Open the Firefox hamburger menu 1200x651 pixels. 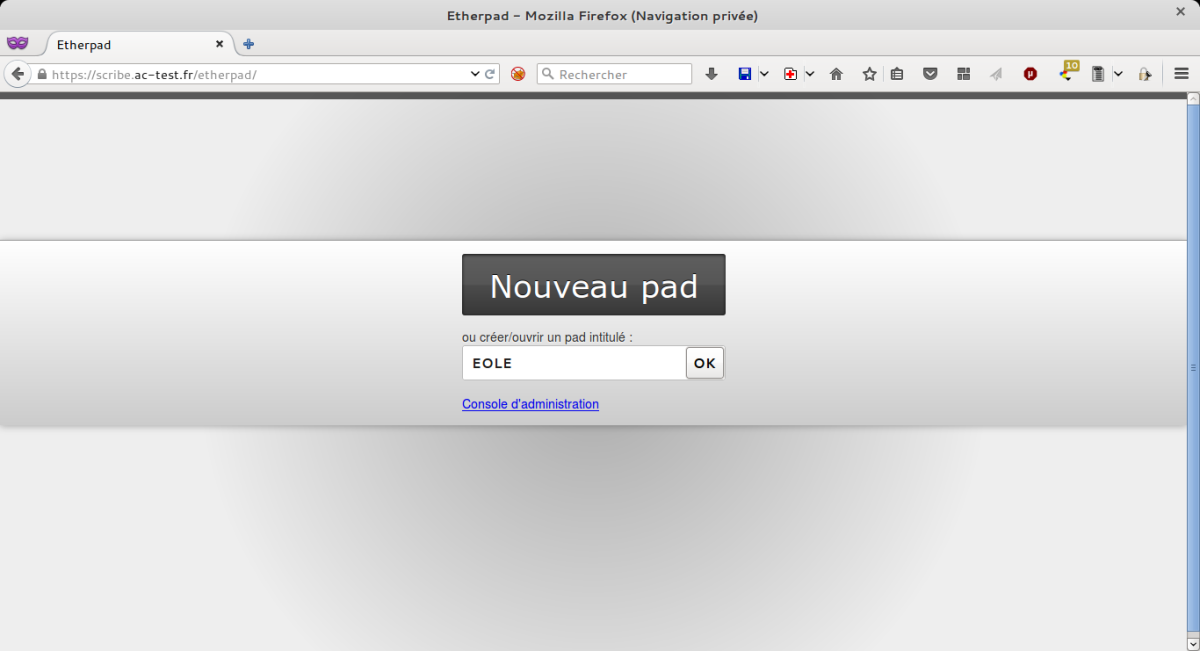[1181, 74]
